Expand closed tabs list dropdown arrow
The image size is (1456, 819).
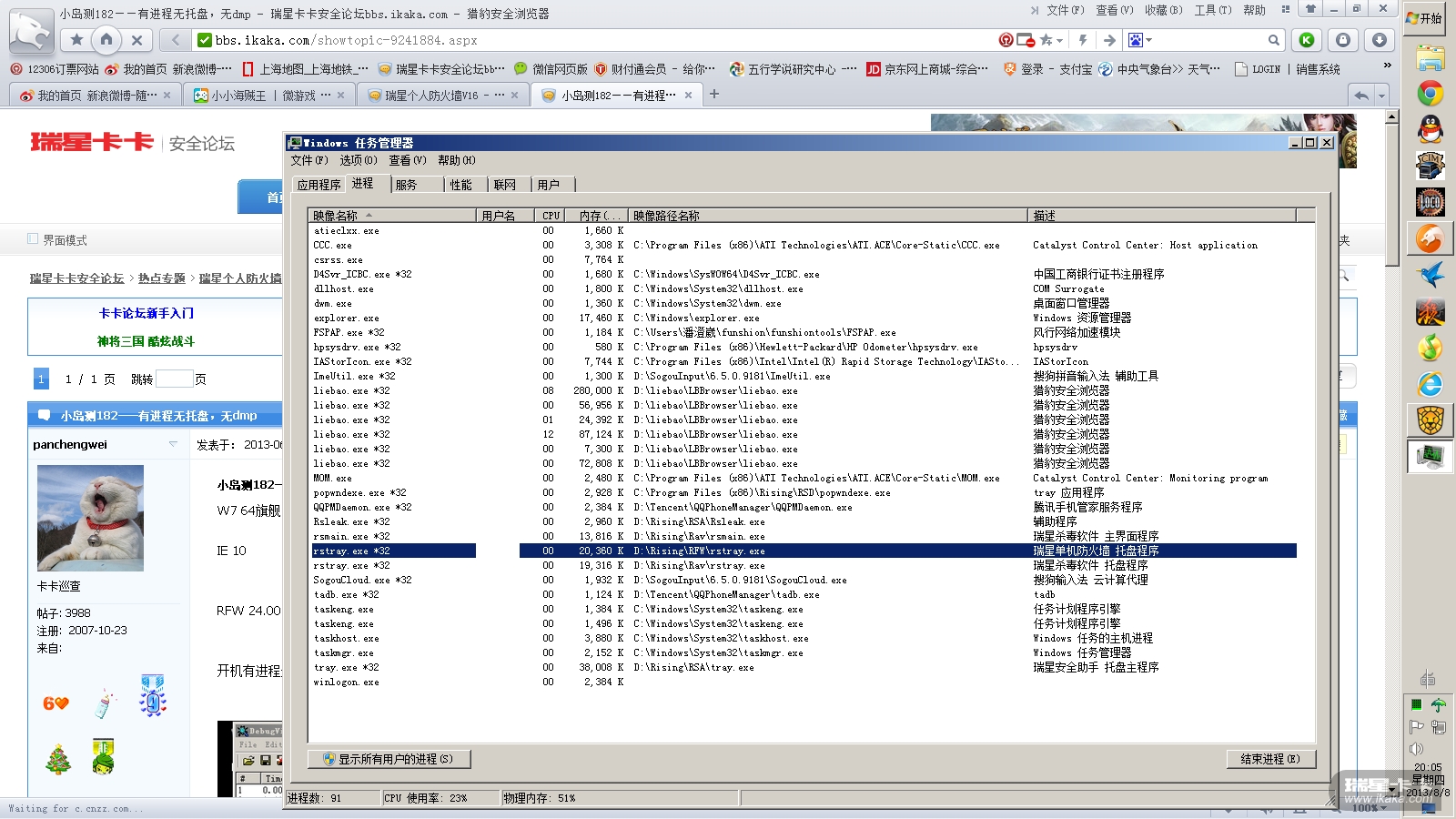1381,96
